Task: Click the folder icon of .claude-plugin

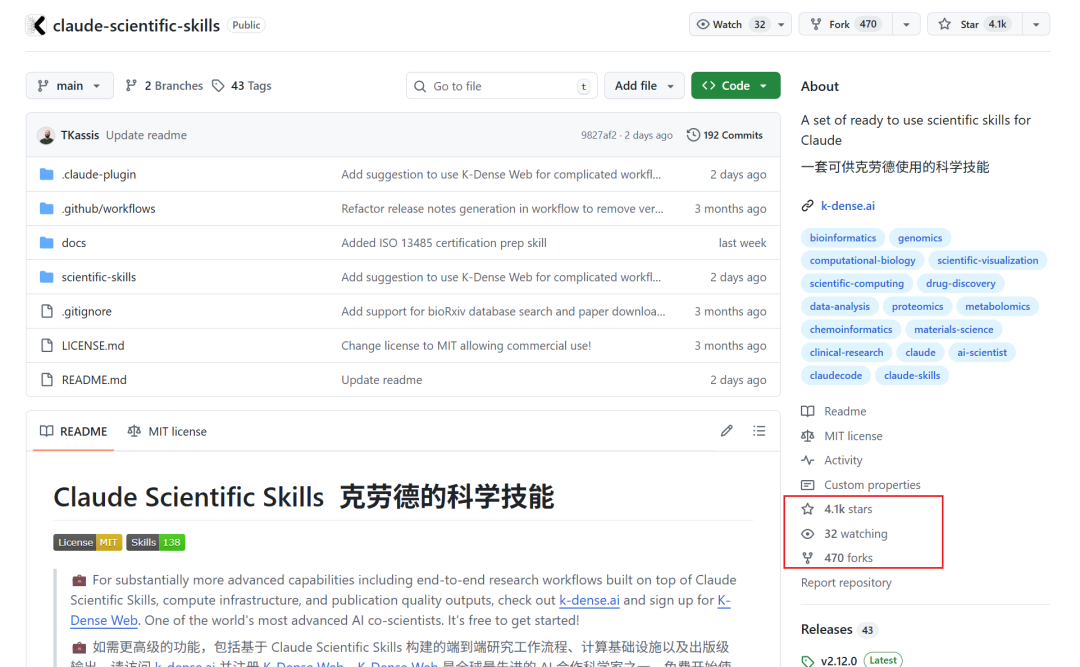Action: 46,174
